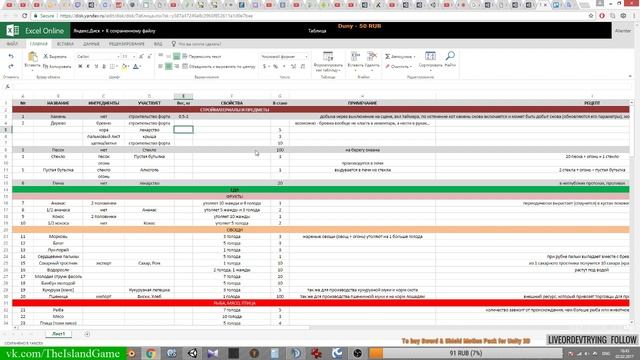Select the НАЗВАНИЕ header cell
Viewport: 640px width, 360px height.
click(58, 103)
